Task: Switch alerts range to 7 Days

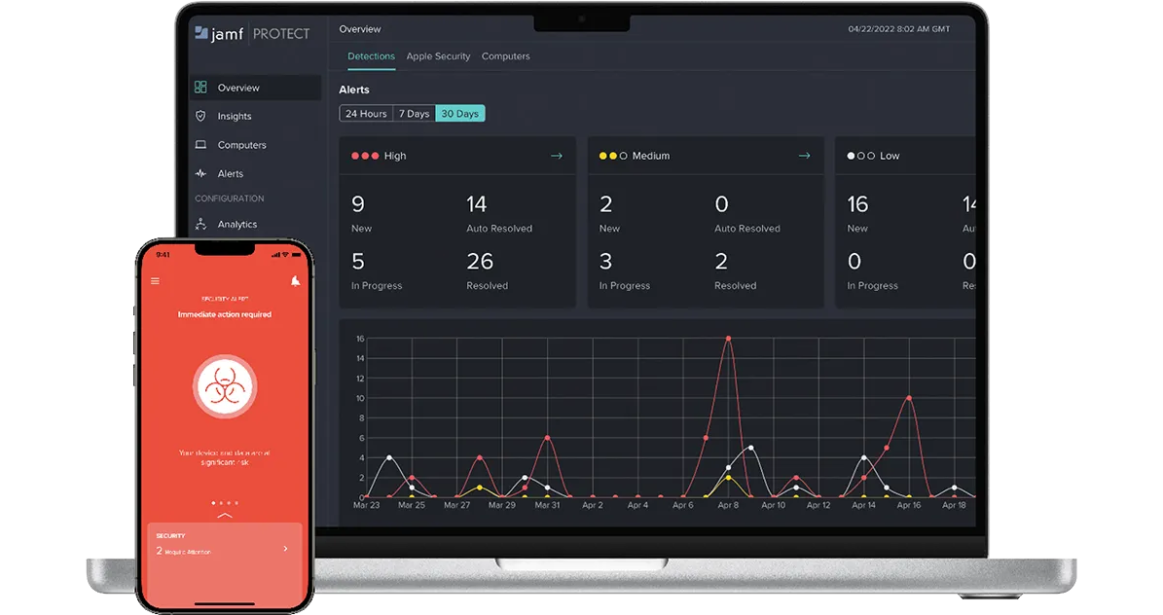Action: click(414, 114)
